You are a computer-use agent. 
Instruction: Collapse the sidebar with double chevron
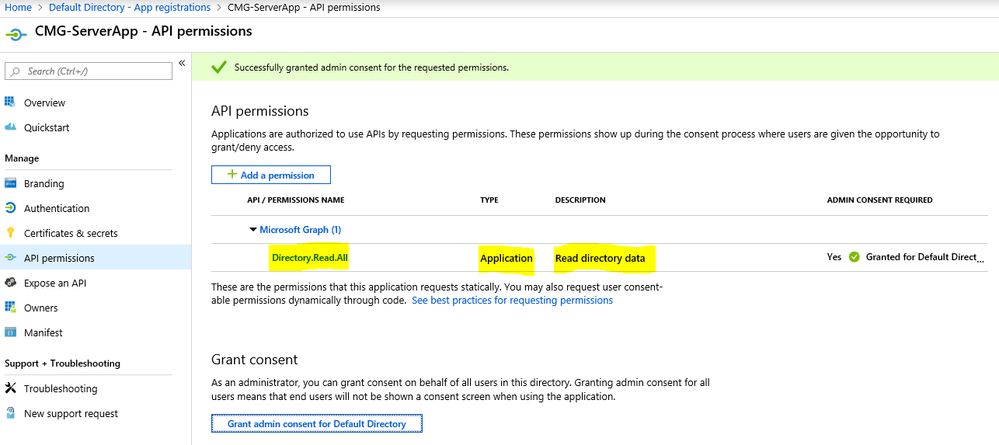click(182, 63)
